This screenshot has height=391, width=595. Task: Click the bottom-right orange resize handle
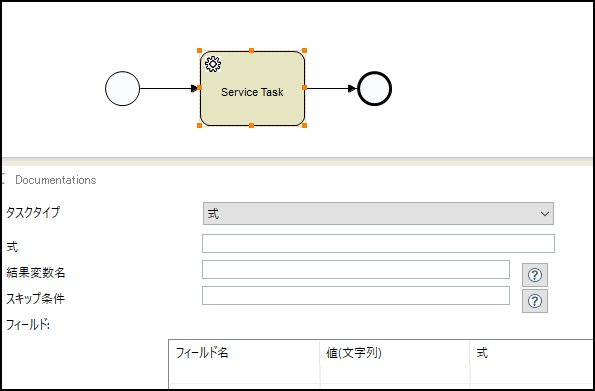(304, 125)
